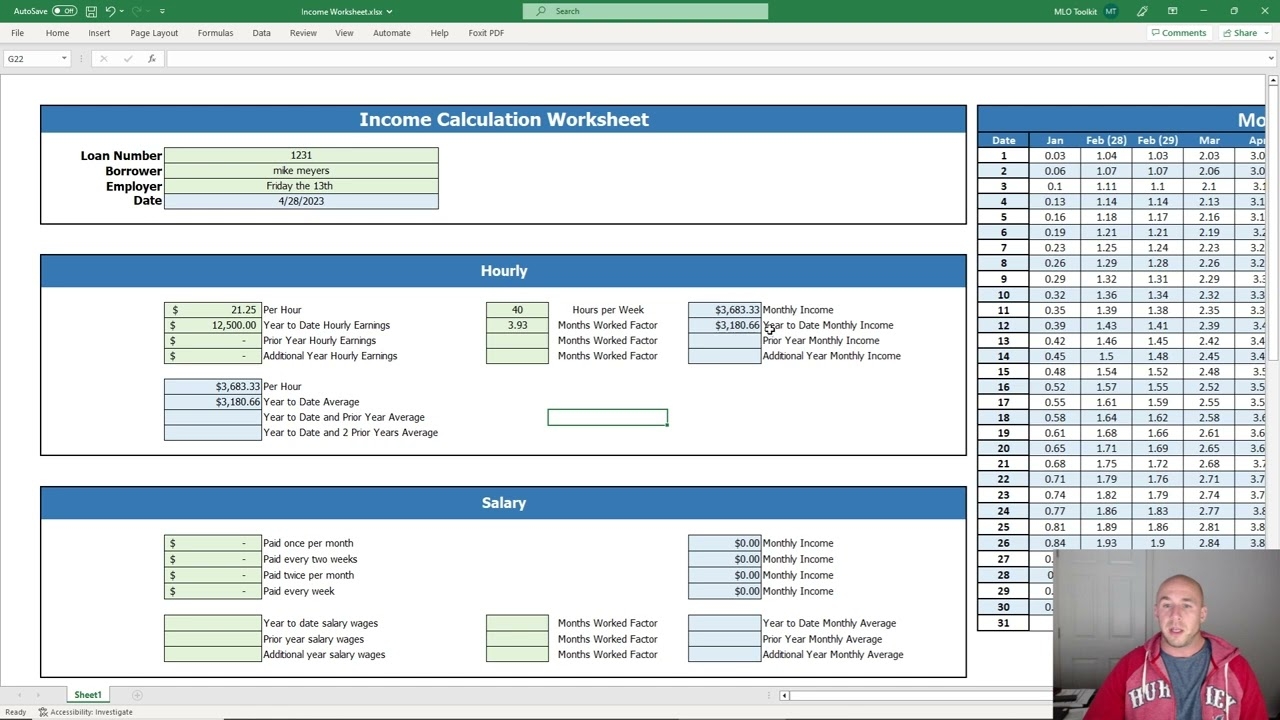
Task: Switch to the Formulas ribbon tab
Action: [215, 32]
